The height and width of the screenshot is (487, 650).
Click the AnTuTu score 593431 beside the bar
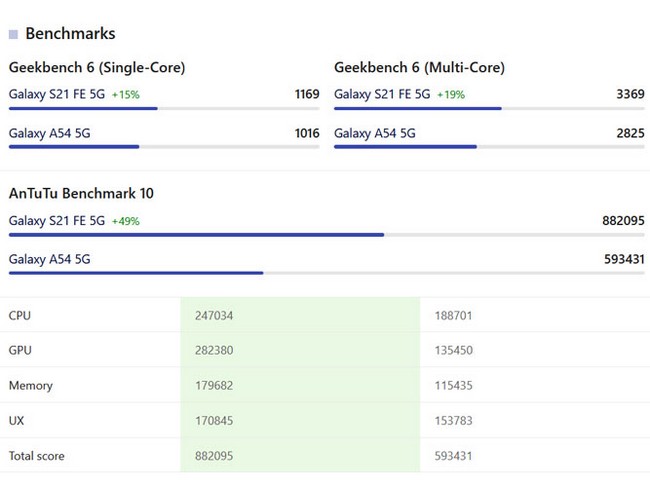[x=624, y=259]
